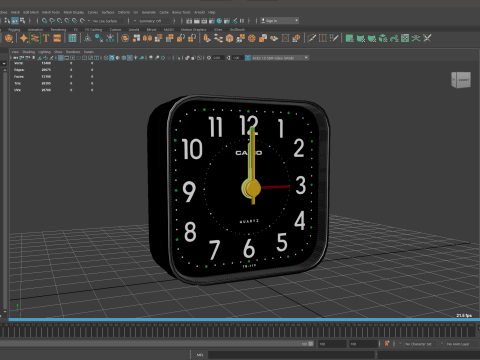Click the Render settings clock icon in status line

pyautogui.click(x=219, y=21)
